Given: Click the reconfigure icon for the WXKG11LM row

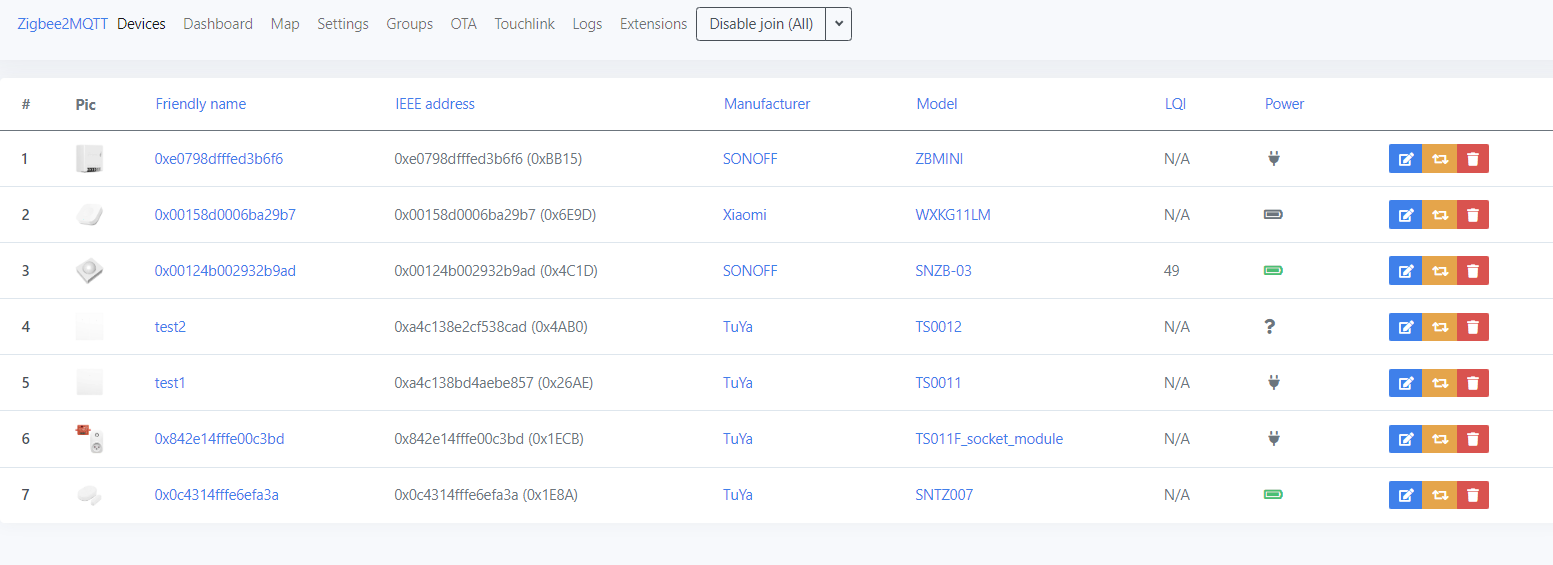Looking at the screenshot, I should tap(1439, 215).
